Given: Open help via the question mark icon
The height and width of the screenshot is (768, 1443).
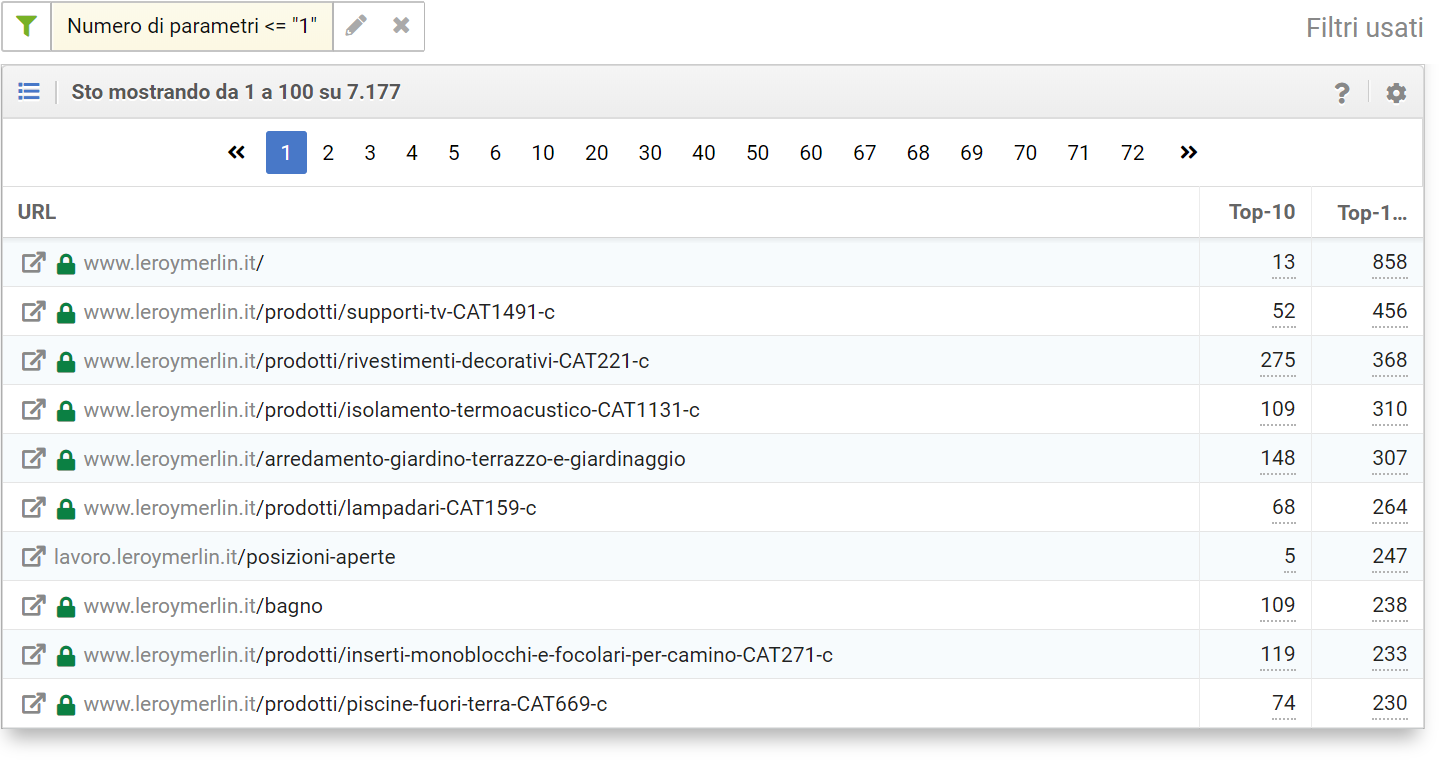Looking at the screenshot, I should pos(1342,93).
